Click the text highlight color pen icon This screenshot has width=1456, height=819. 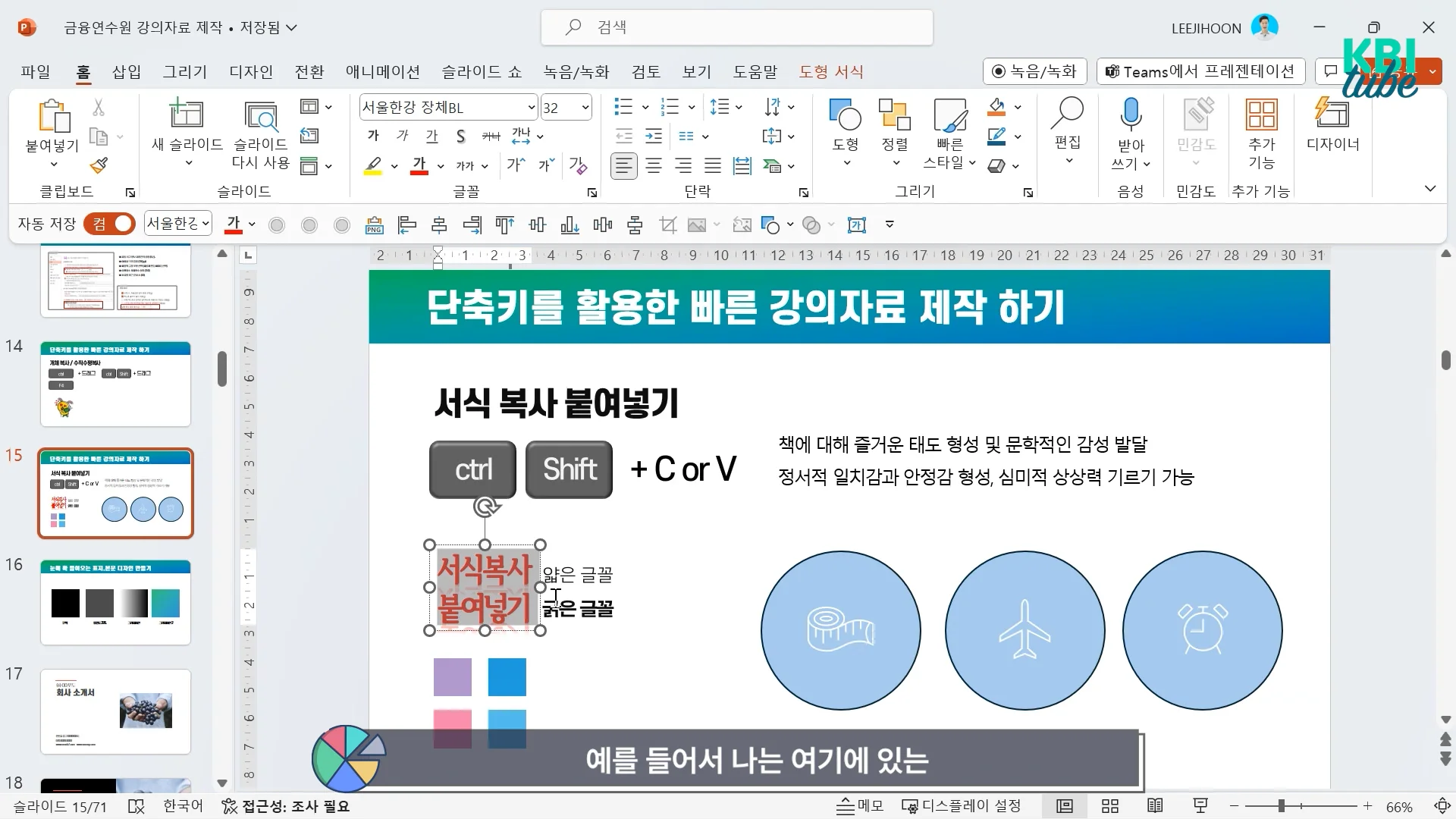click(372, 166)
